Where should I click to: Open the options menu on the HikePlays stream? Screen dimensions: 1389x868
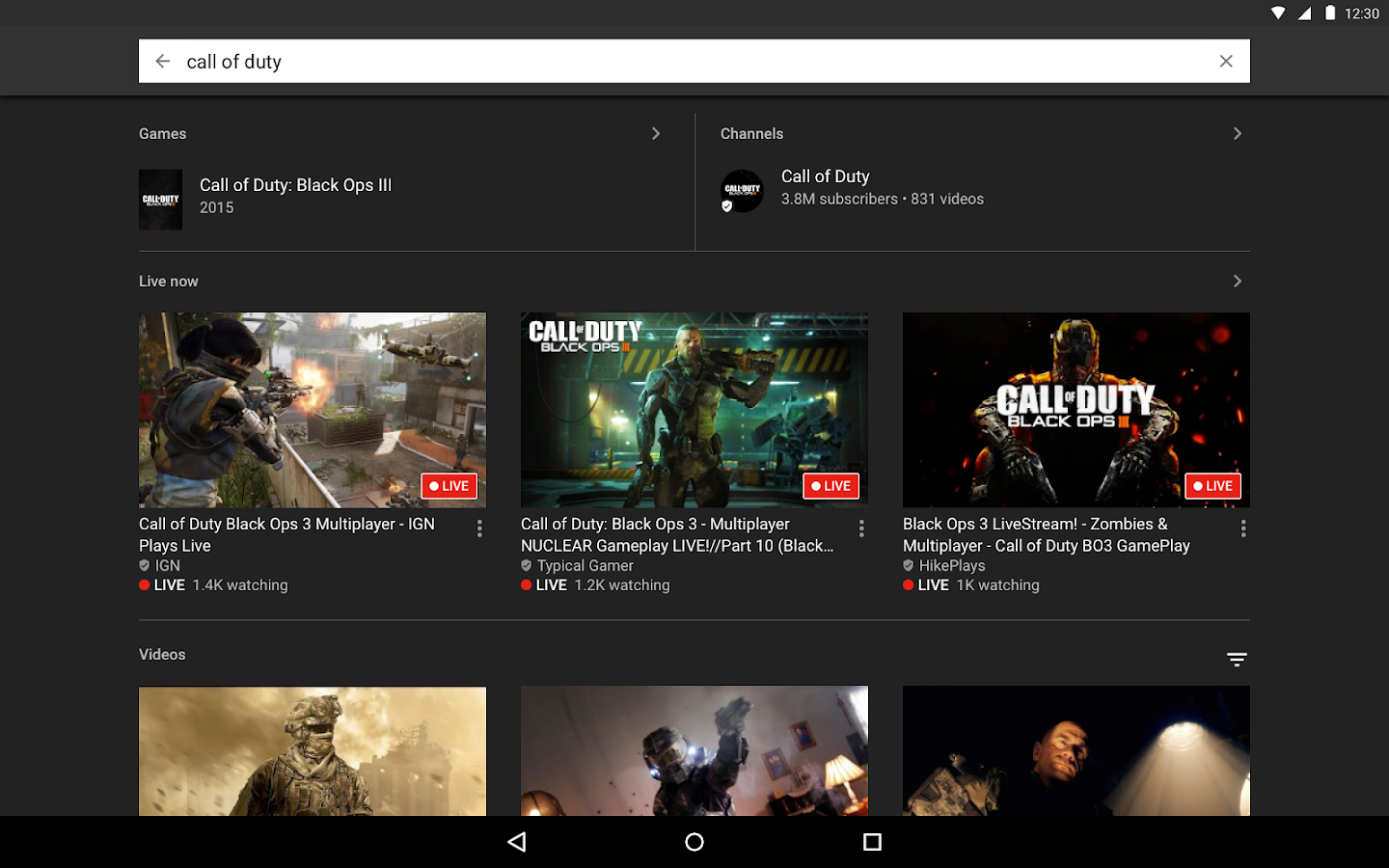click(1243, 529)
